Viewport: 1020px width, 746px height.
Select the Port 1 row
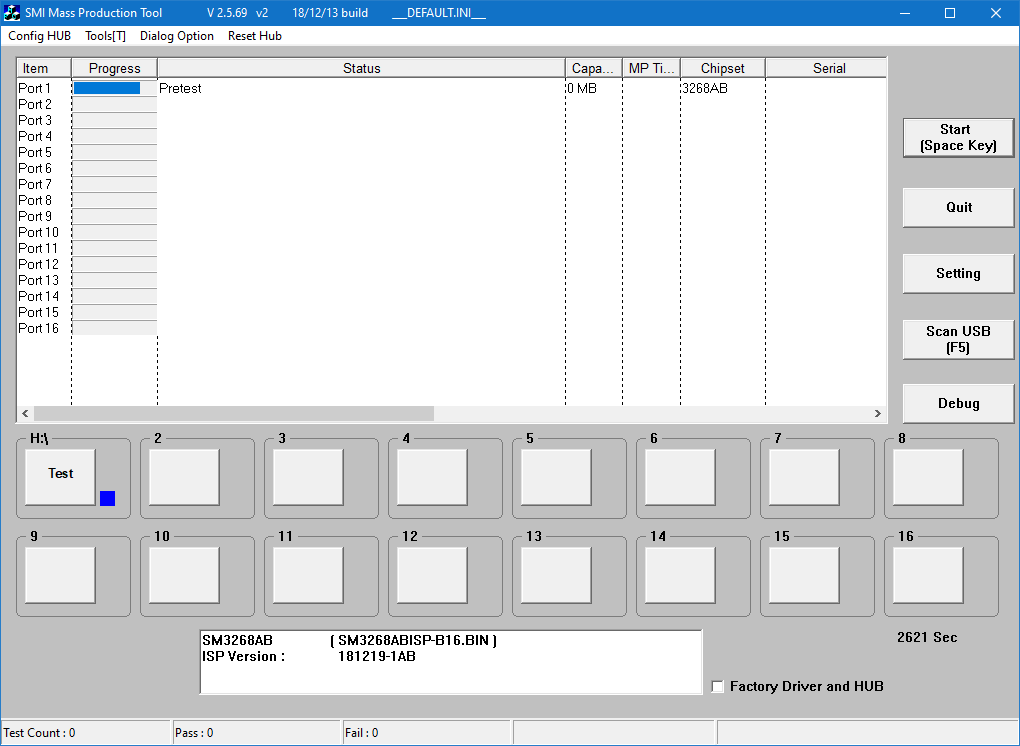451,88
